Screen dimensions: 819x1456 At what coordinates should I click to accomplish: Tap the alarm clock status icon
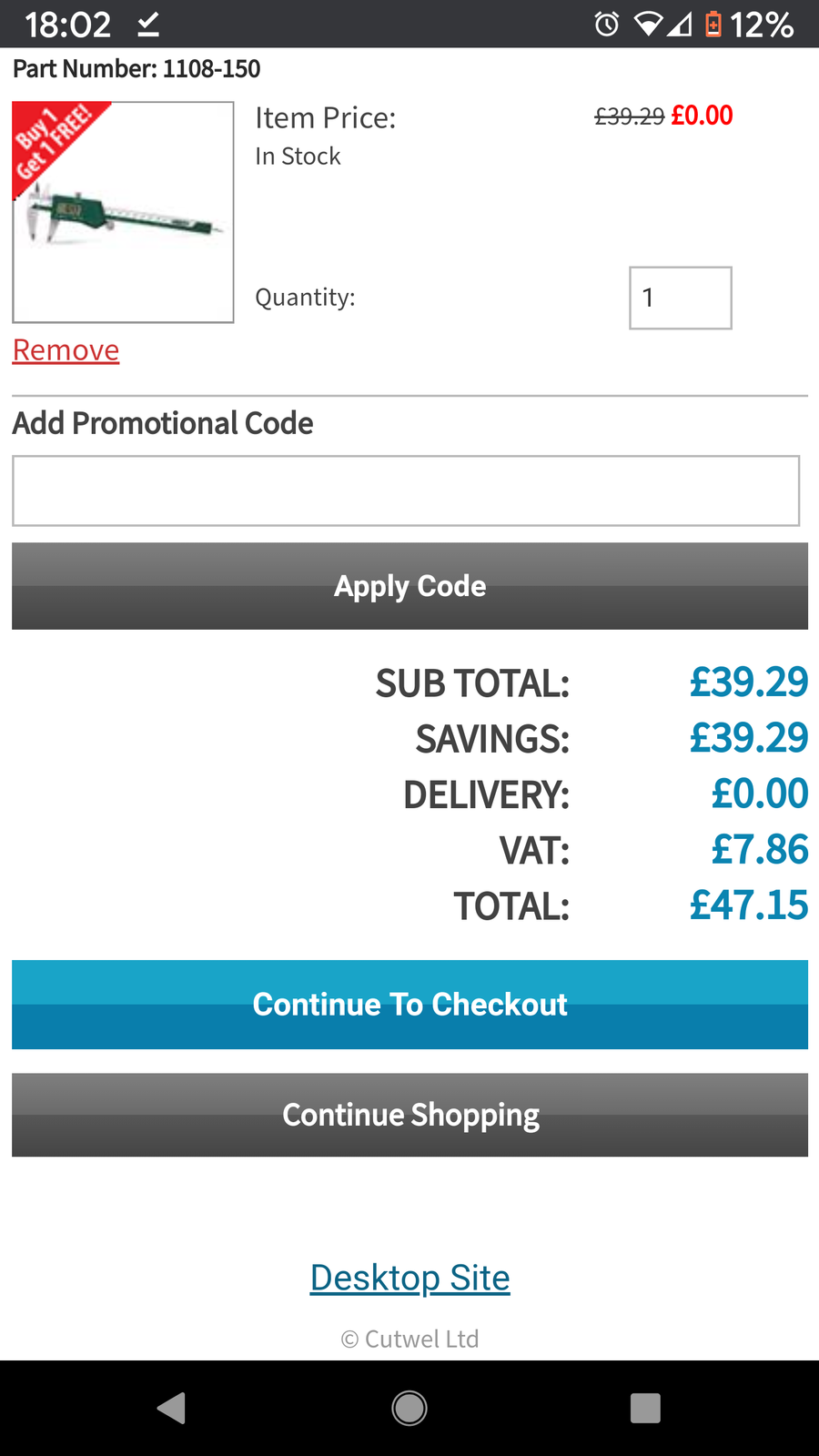click(x=607, y=24)
